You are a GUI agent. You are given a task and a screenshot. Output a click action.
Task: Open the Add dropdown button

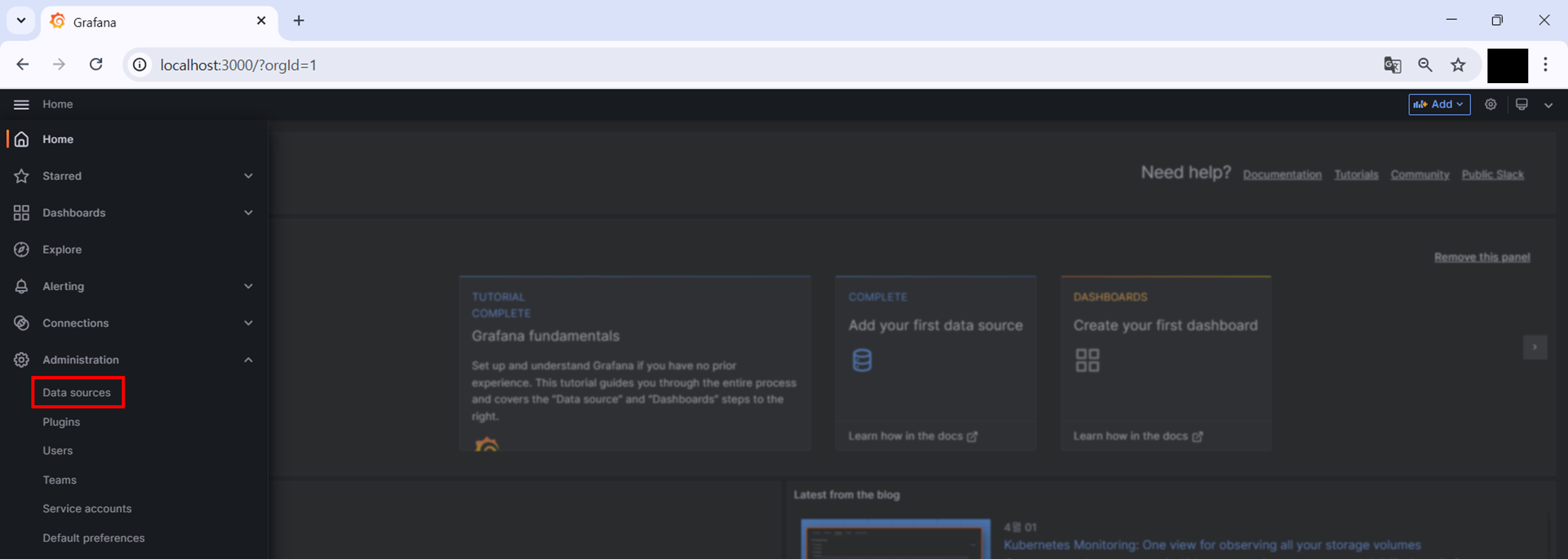pos(1439,104)
